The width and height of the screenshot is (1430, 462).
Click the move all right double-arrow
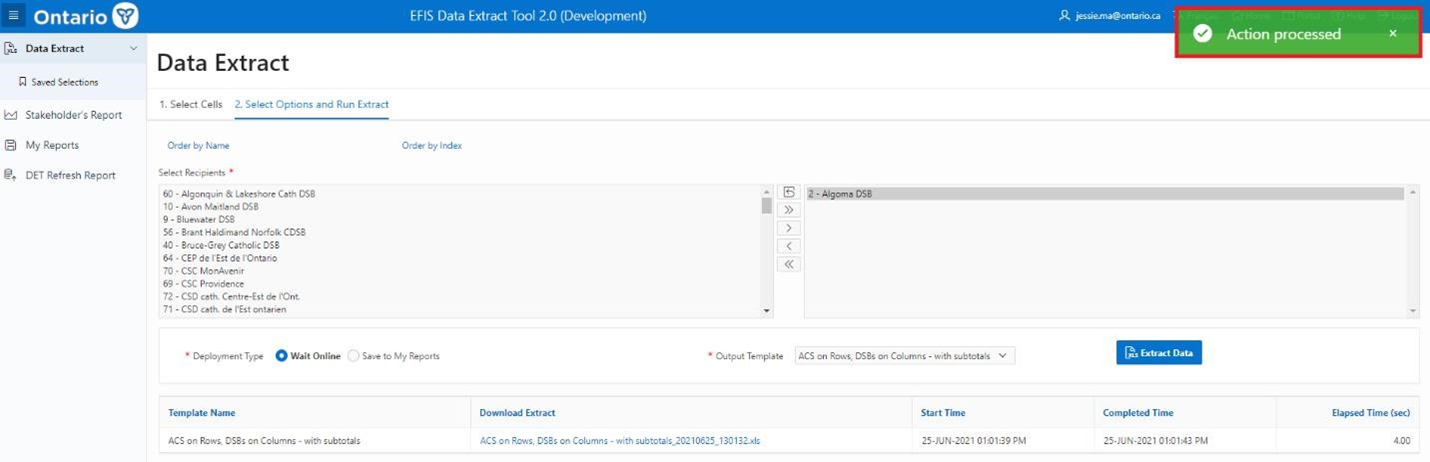point(789,210)
